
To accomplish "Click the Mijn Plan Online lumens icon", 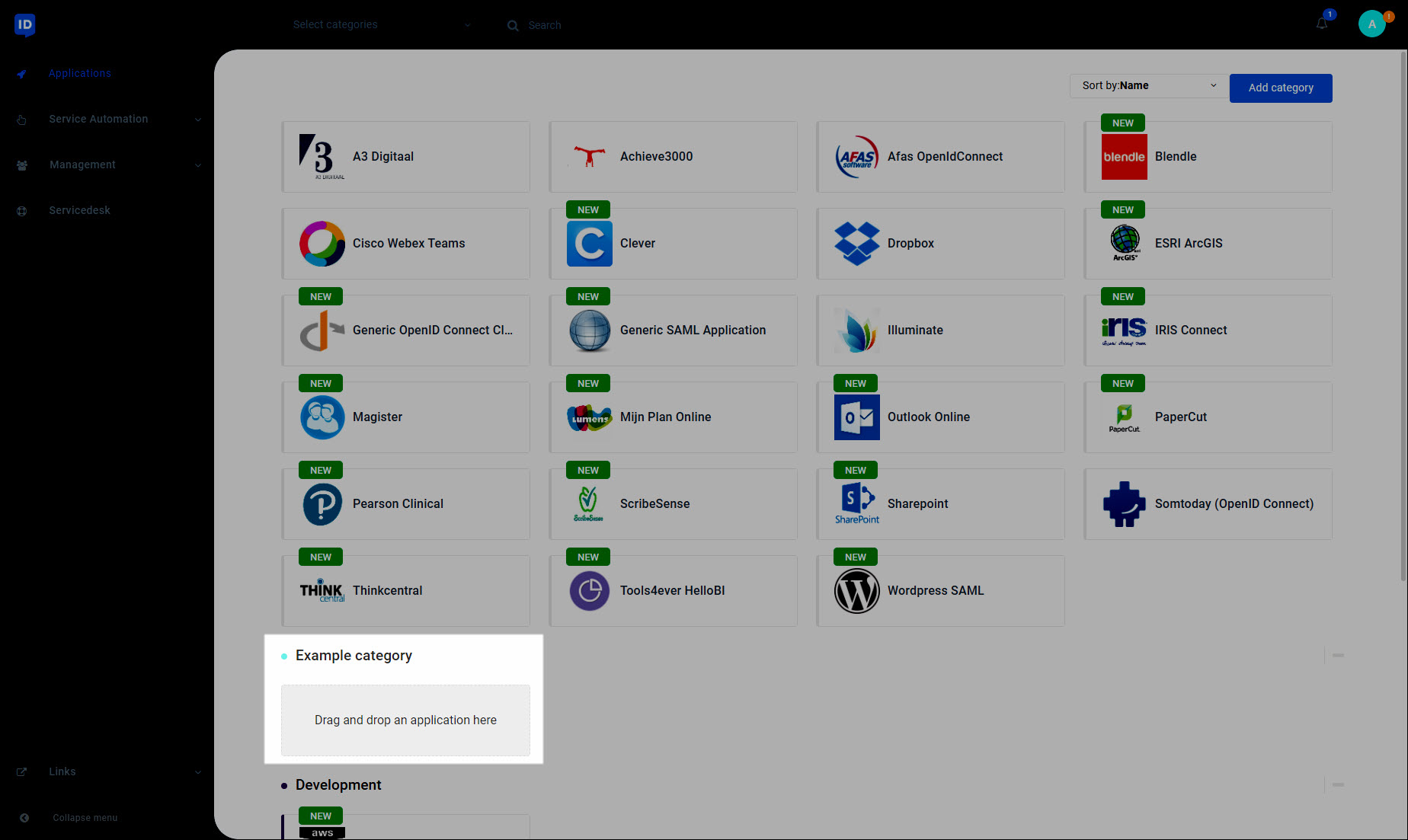I will 590,417.
